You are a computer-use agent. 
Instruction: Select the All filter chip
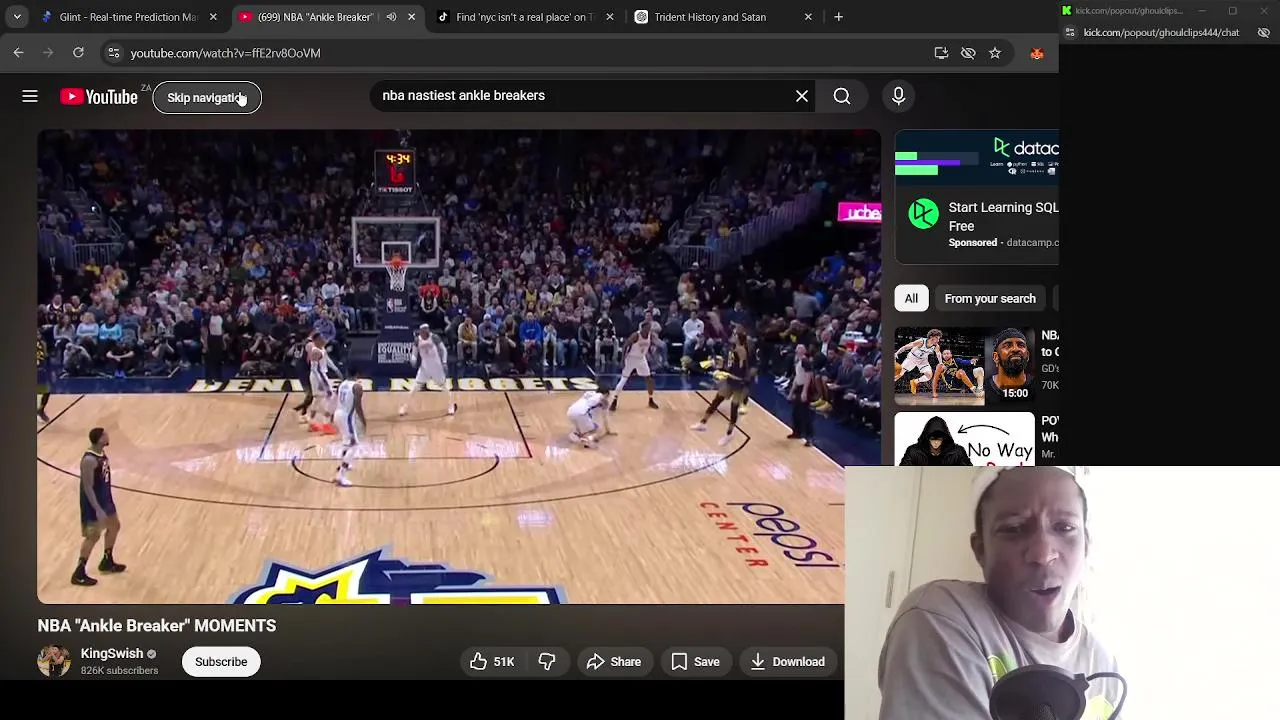tap(911, 298)
